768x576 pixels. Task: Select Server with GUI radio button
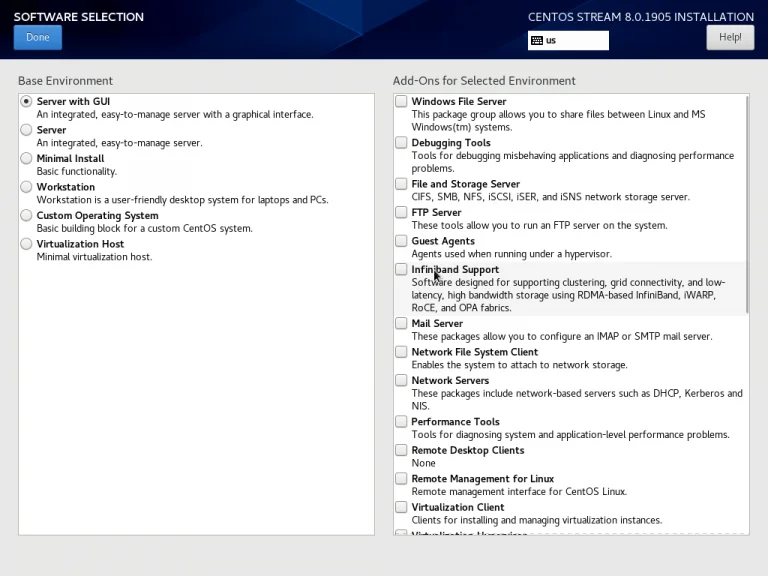click(x=26, y=102)
